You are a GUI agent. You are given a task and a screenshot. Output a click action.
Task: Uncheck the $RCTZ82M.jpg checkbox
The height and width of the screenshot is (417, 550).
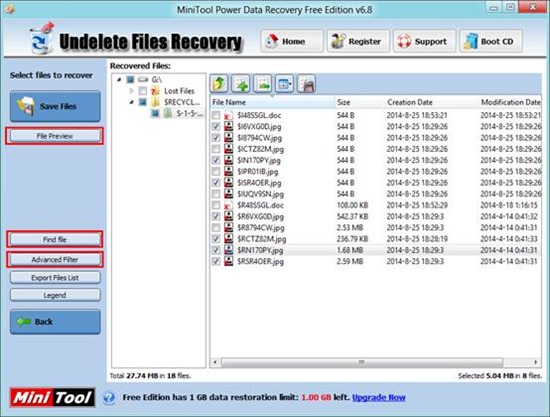[x=216, y=239]
